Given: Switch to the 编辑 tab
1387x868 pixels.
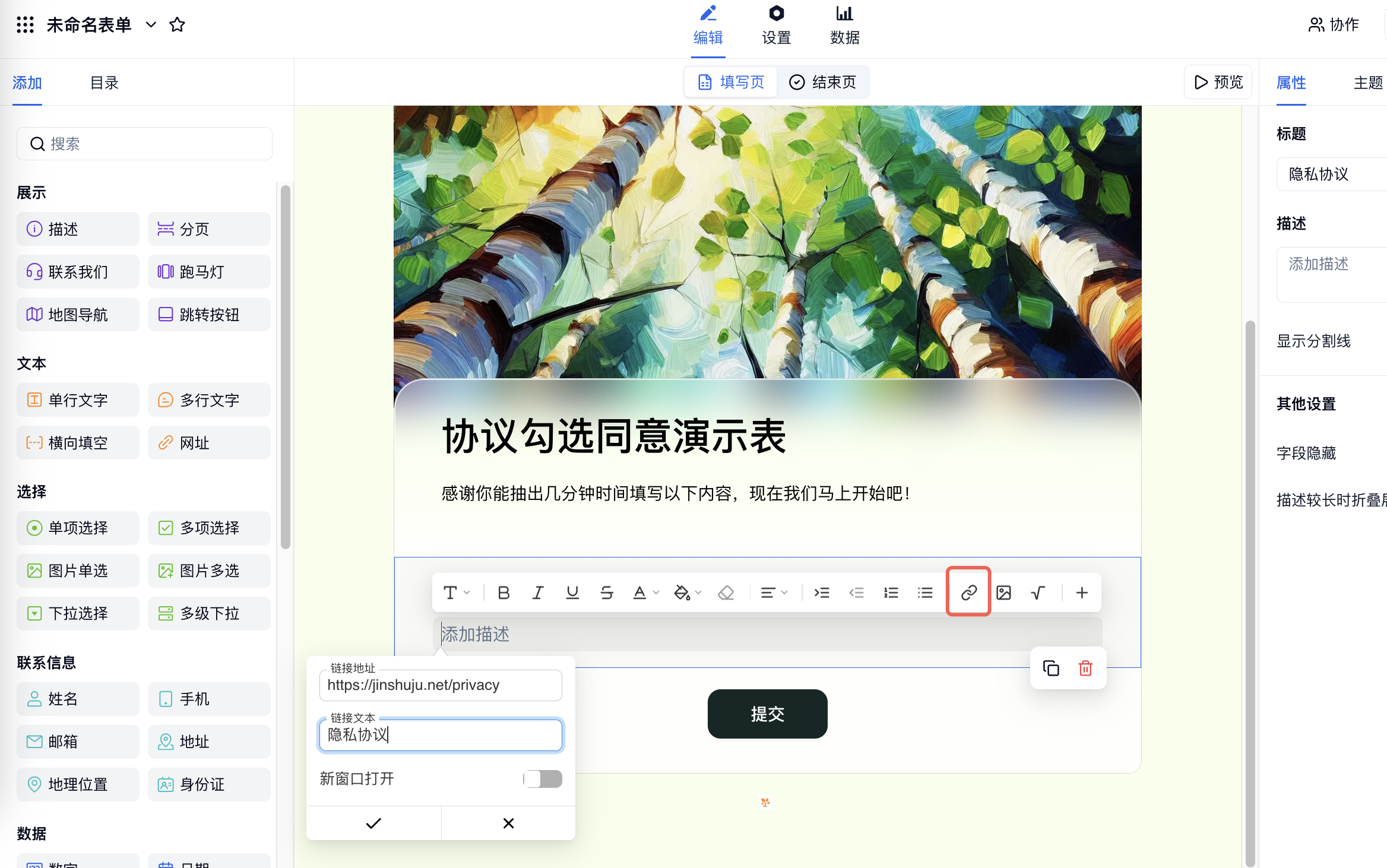Looking at the screenshot, I should click(708, 26).
